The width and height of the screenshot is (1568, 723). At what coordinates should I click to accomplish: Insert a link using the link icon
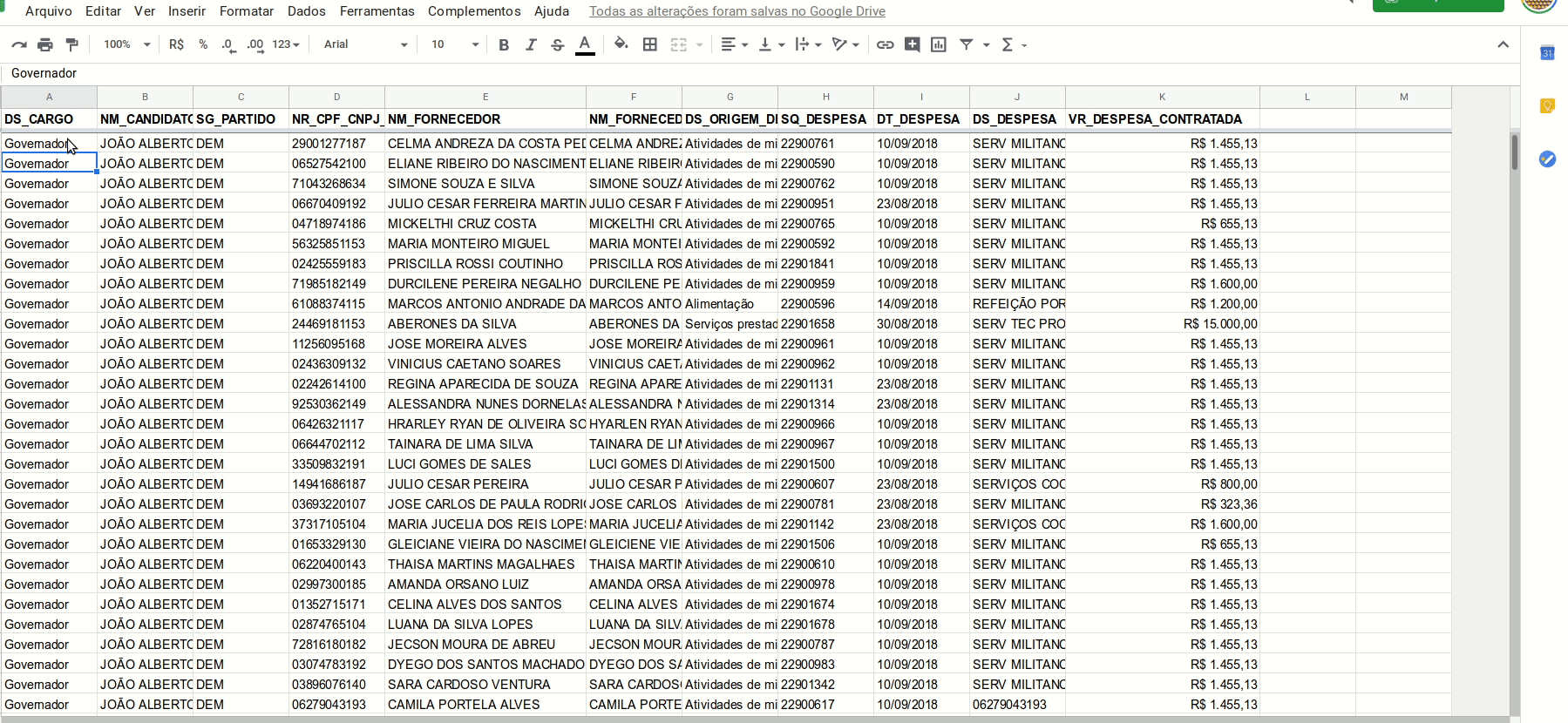(885, 44)
